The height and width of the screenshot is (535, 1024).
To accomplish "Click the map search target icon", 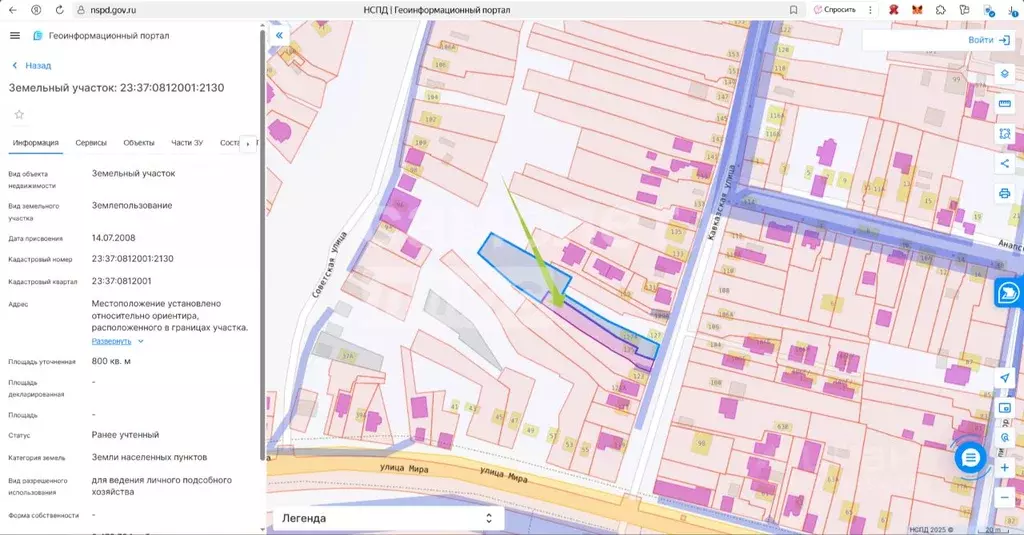I will pos(1004,438).
